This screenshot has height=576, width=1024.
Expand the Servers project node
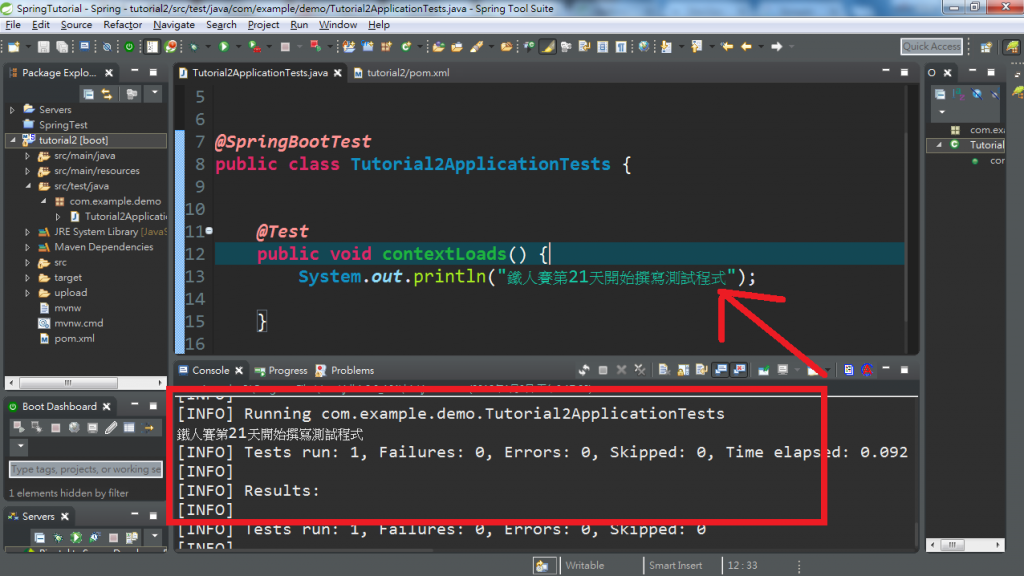pyautogui.click(x=12, y=110)
